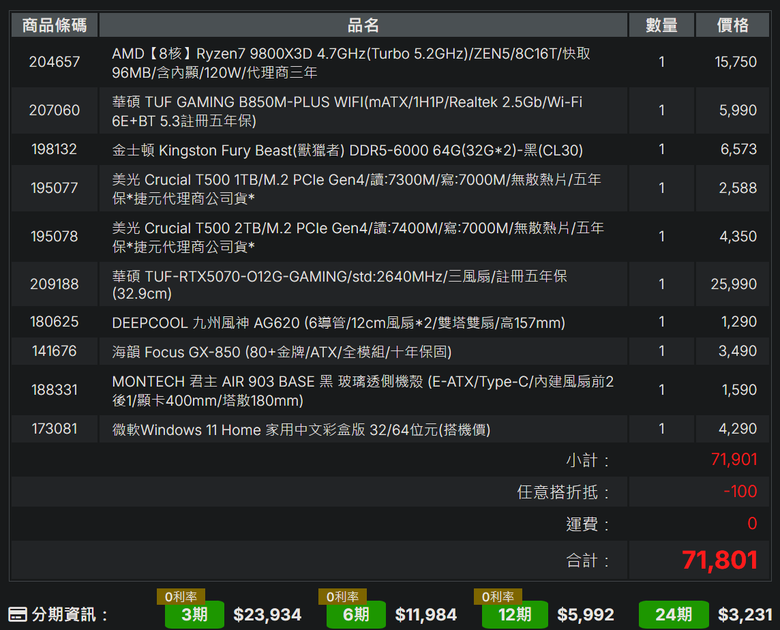Click product code 209188
Screen dimensions: 780x630
[x=54, y=284]
